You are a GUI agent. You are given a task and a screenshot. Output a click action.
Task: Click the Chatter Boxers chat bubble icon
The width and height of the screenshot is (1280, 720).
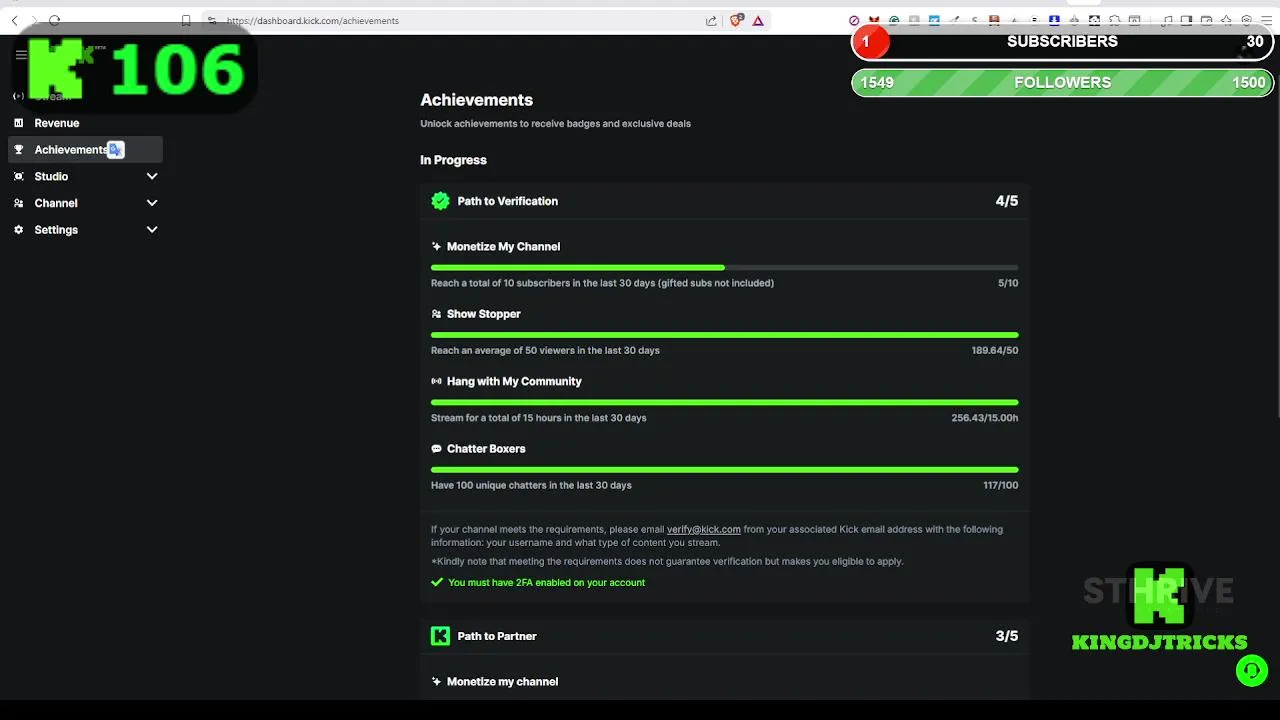pyautogui.click(x=436, y=449)
